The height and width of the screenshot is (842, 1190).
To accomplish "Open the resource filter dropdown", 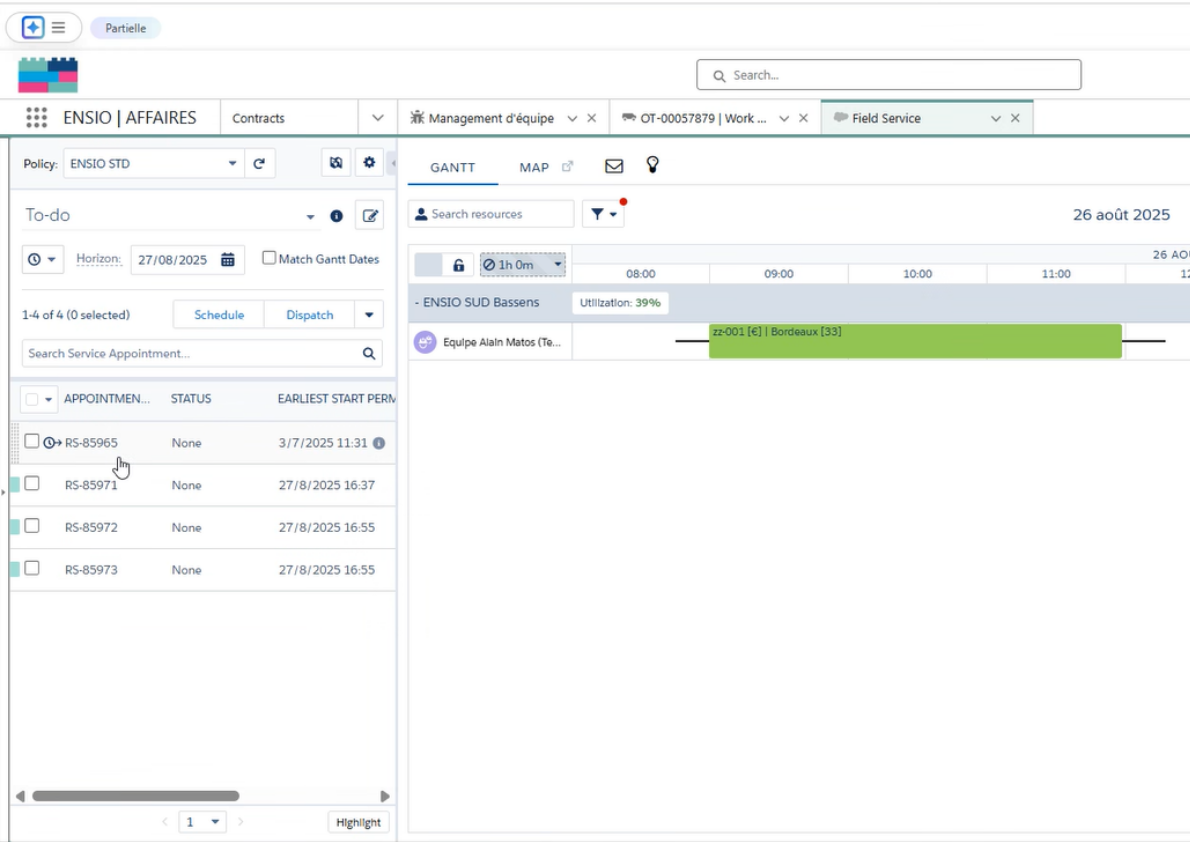I will click(603, 214).
